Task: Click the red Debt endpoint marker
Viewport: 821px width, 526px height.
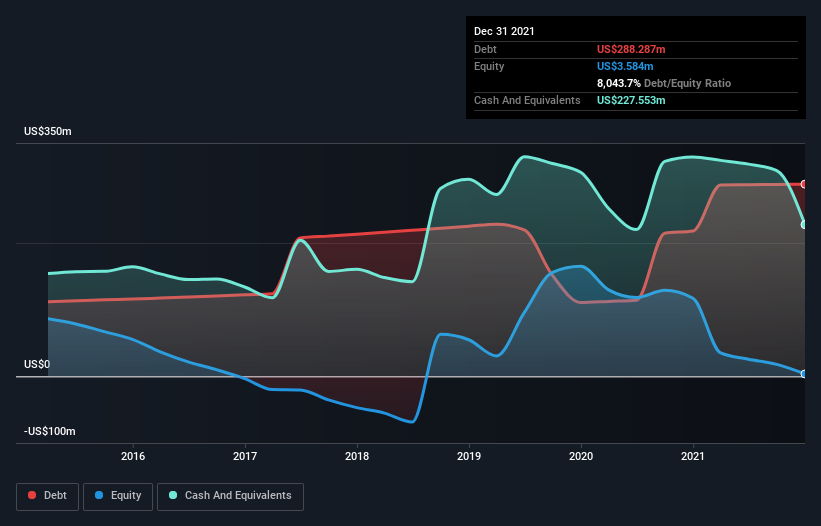Action: (x=804, y=184)
